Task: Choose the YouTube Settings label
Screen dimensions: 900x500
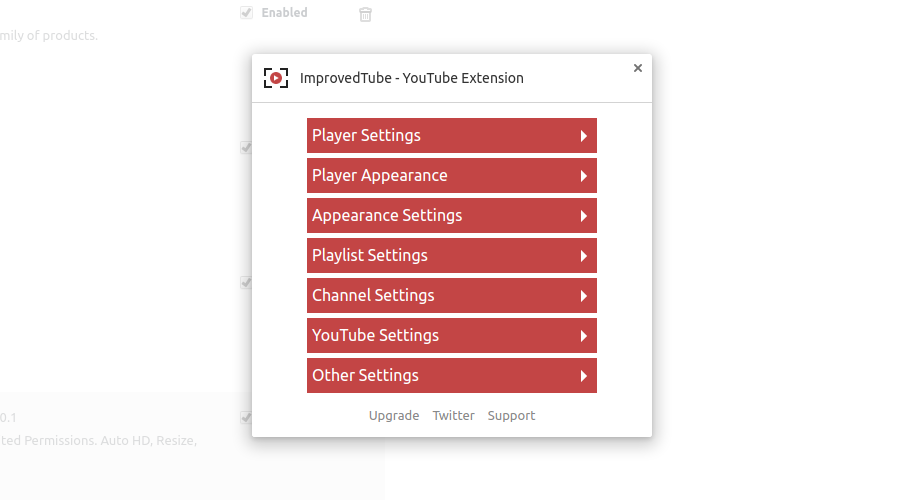Action: 375,336
